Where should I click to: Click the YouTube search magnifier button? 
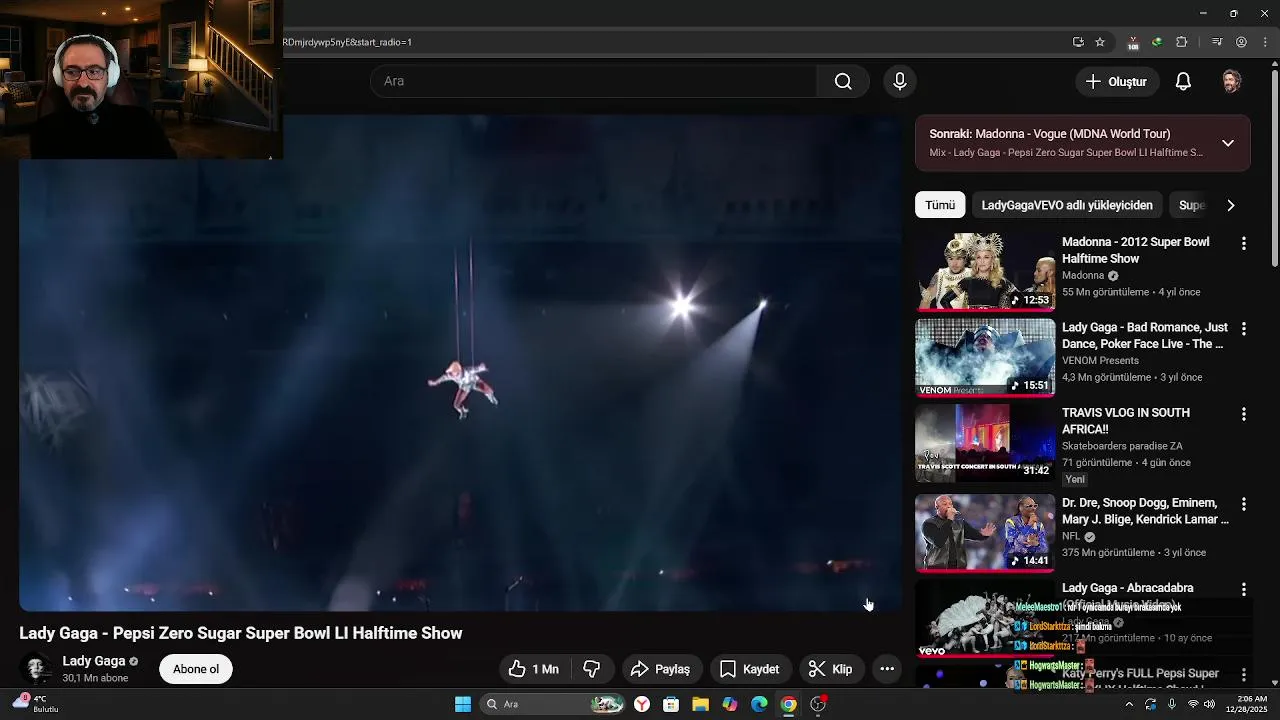tap(843, 82)
